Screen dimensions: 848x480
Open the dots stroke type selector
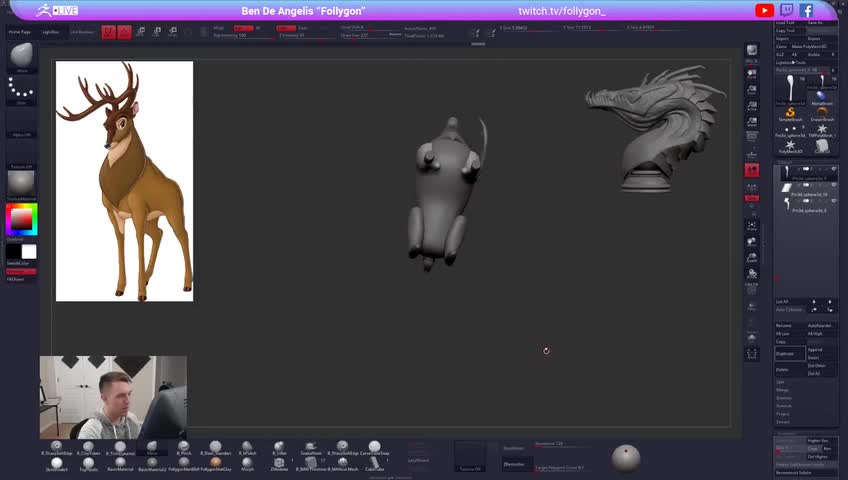(22, 90)
